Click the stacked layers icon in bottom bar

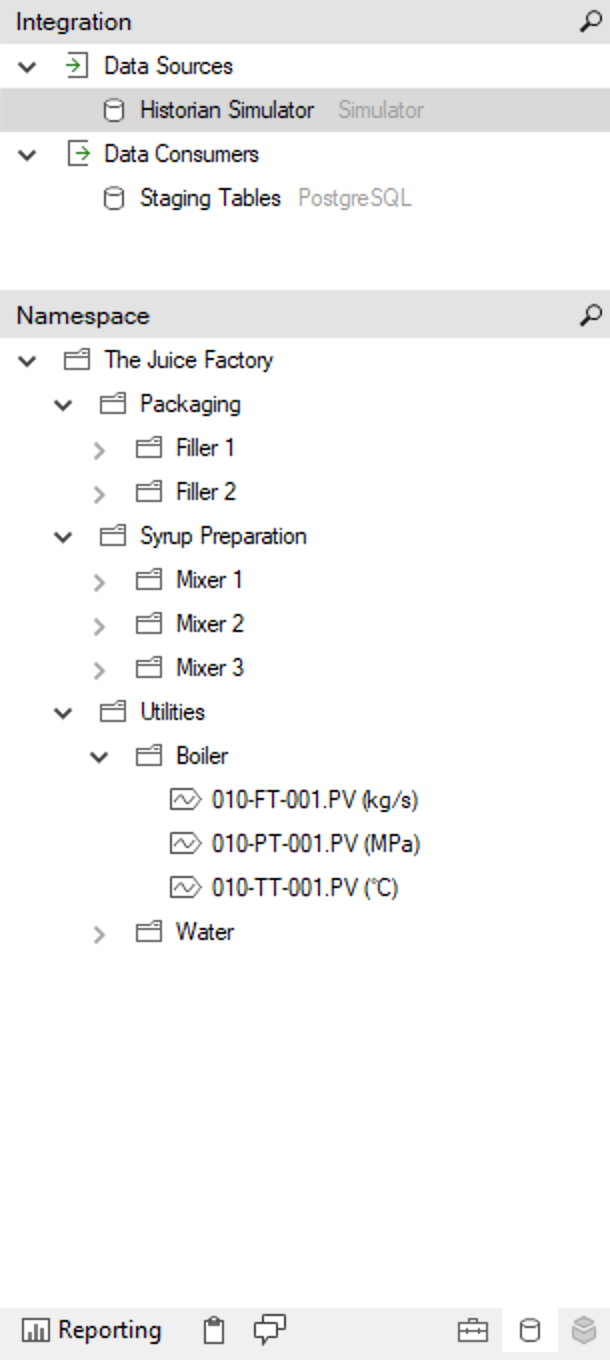584,1331
